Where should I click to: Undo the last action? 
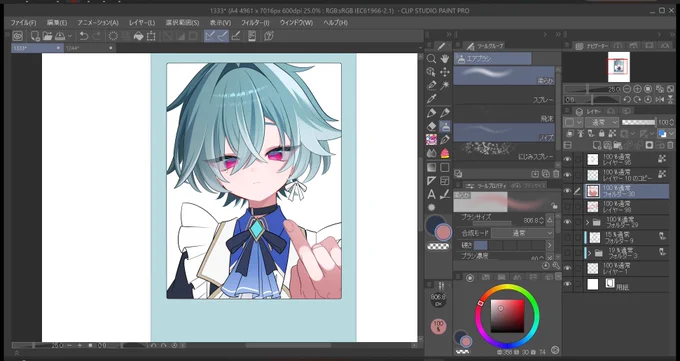coord(84,36)
